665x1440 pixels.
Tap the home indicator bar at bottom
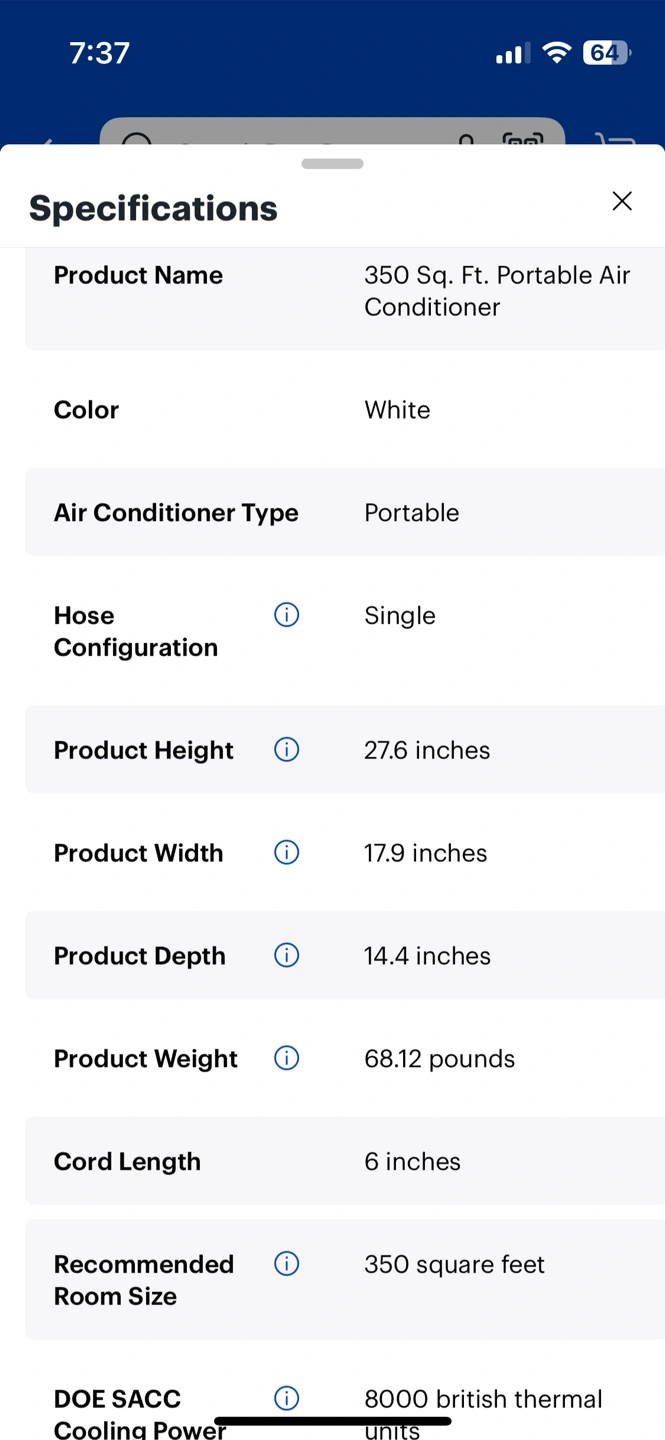coord(332,1420)
